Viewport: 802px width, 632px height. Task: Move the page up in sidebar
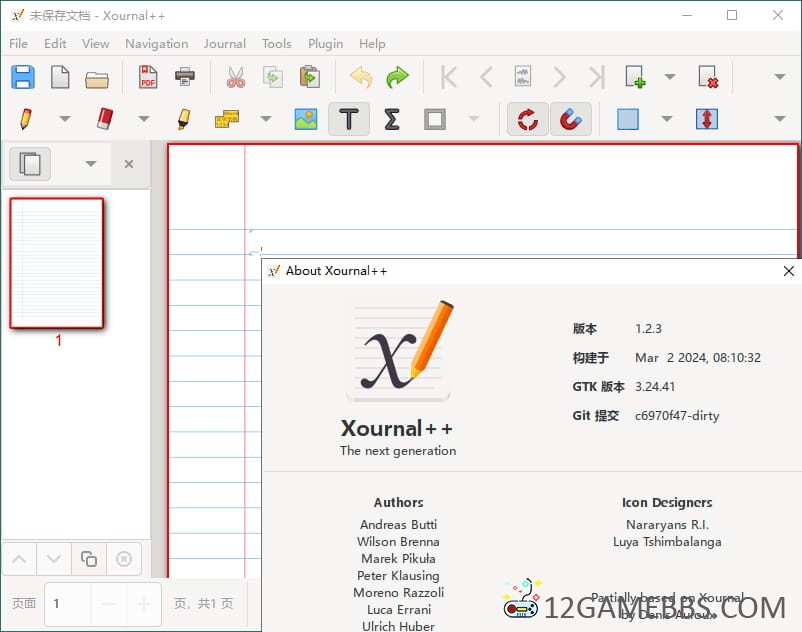(19, 559)
